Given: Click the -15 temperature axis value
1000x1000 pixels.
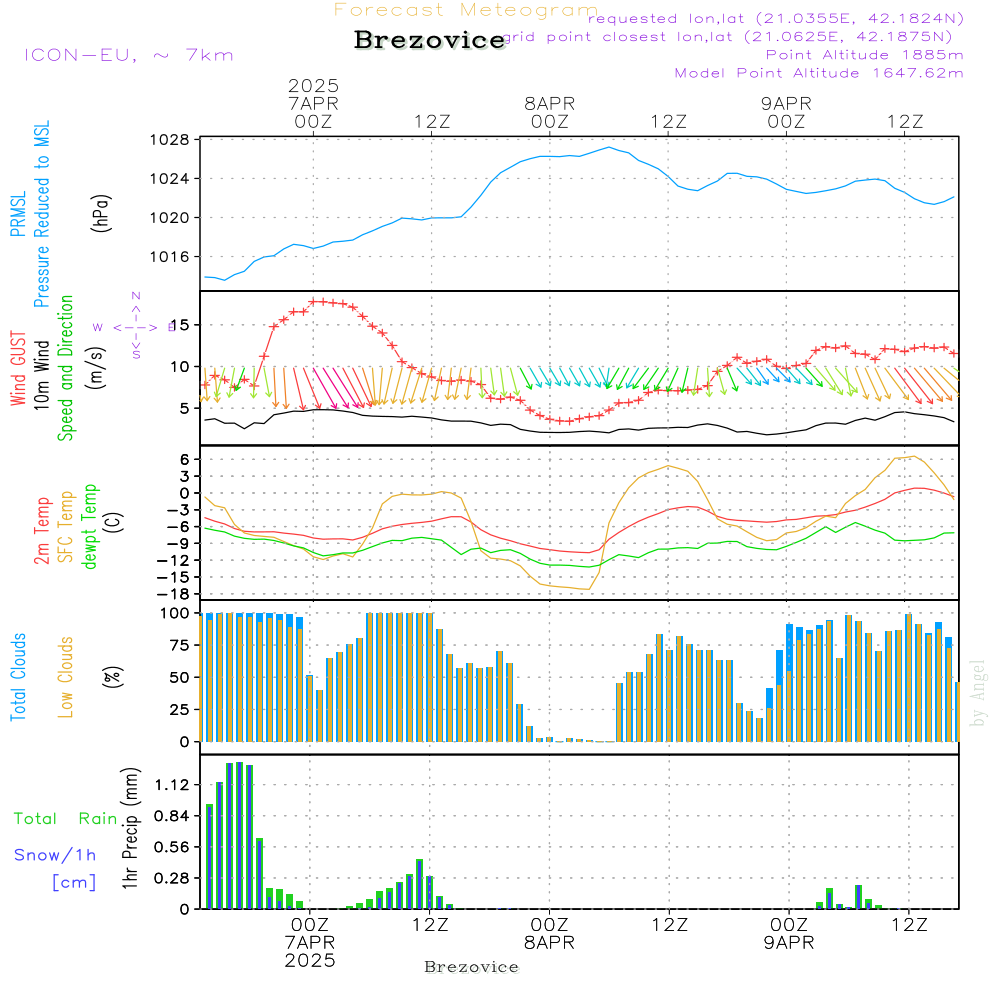Looking at the screenshot, I should pos(175,577).
